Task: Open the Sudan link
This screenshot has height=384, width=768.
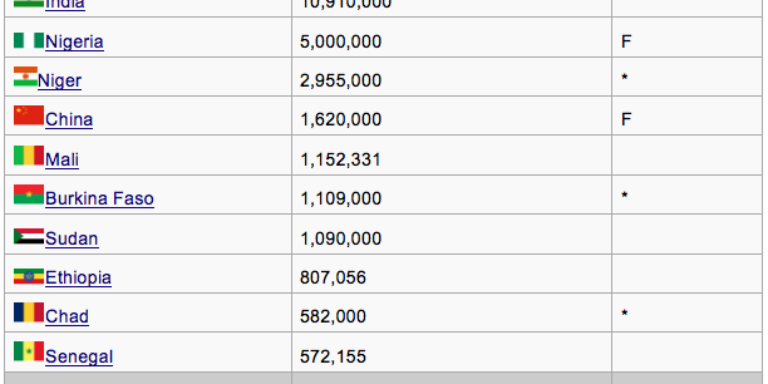Action: coord(72,239)
